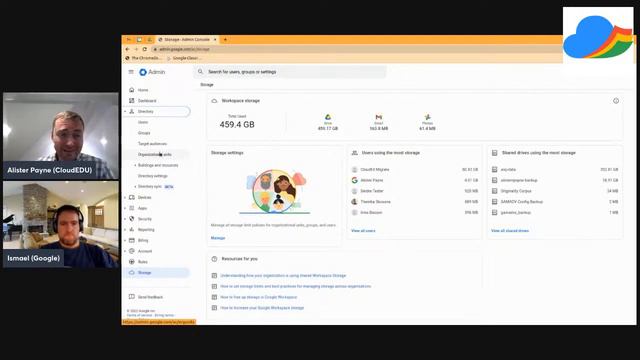Open Directory settings item

point(153,176)
